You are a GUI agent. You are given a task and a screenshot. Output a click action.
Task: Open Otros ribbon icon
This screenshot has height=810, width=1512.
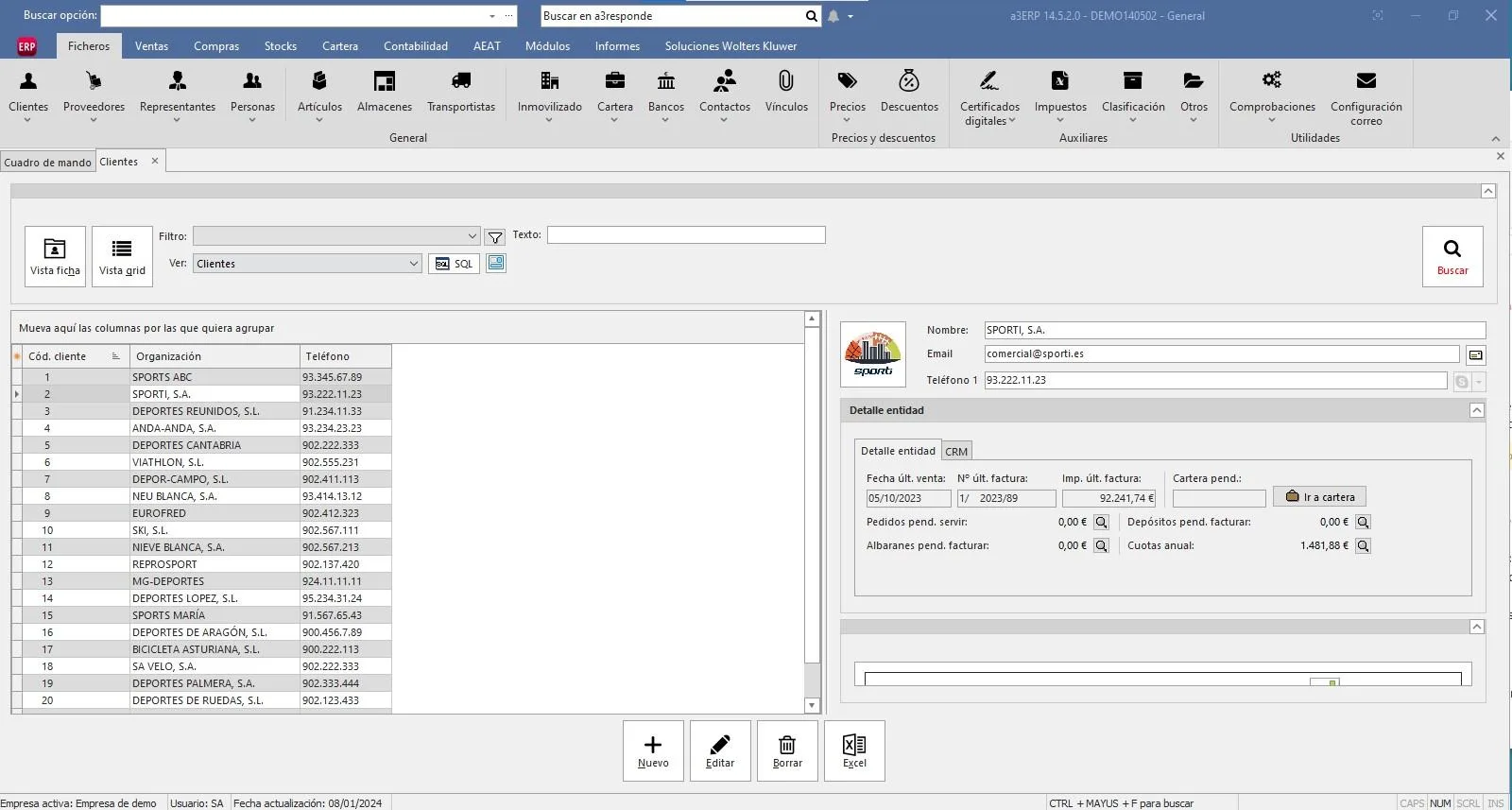pos(1194,94)
